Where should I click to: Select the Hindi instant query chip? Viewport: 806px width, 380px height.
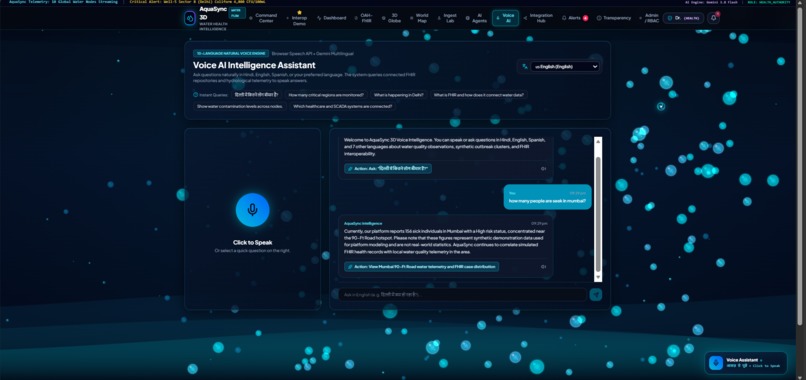[256, 95]
